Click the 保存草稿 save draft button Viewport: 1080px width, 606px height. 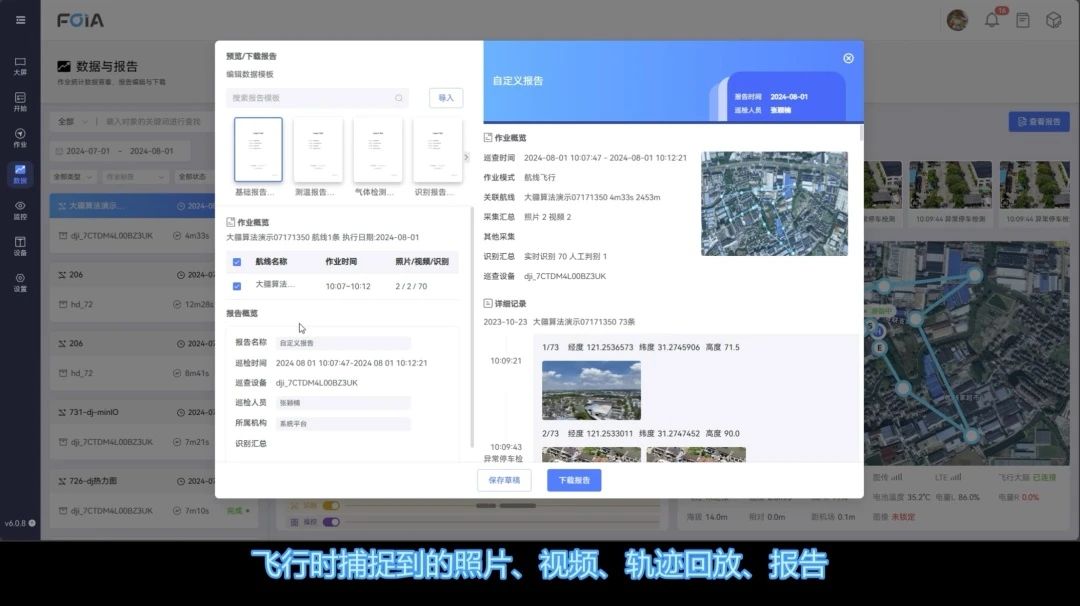click(504, 480)
